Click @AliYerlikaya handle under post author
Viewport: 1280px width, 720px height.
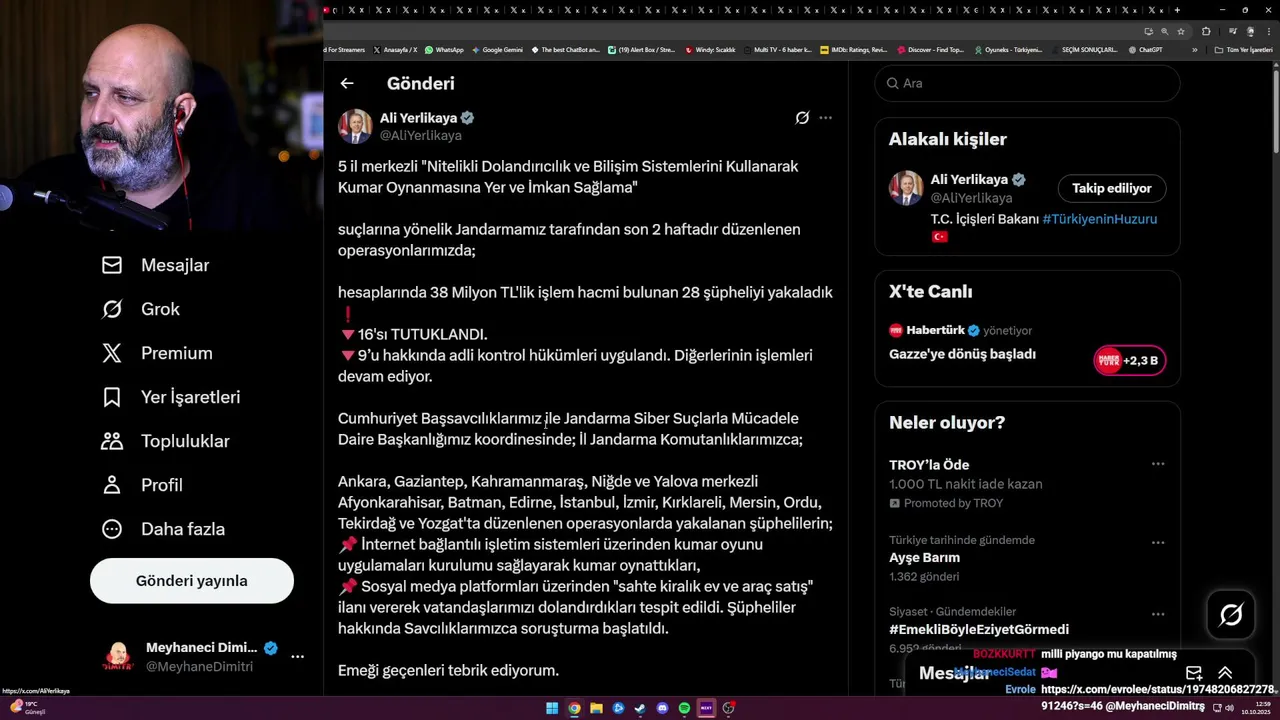[420, 135]
